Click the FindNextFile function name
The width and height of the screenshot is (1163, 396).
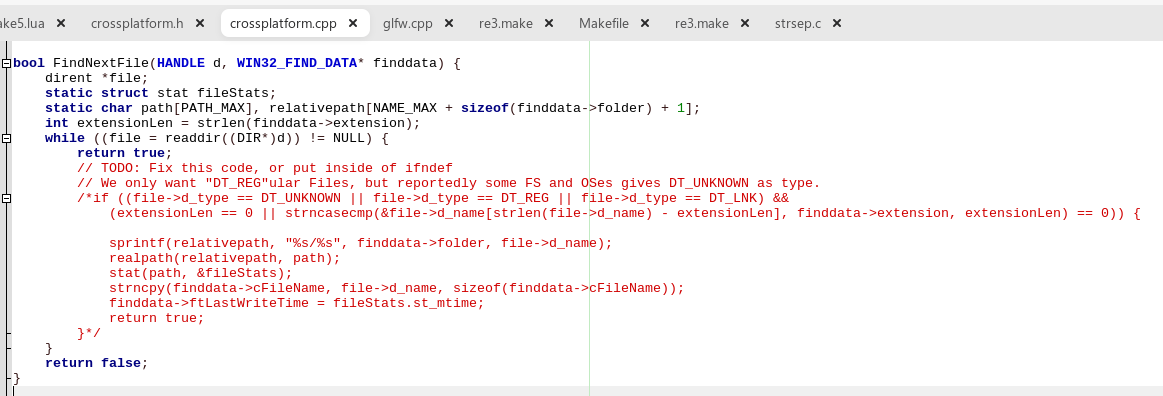point(101,64)
